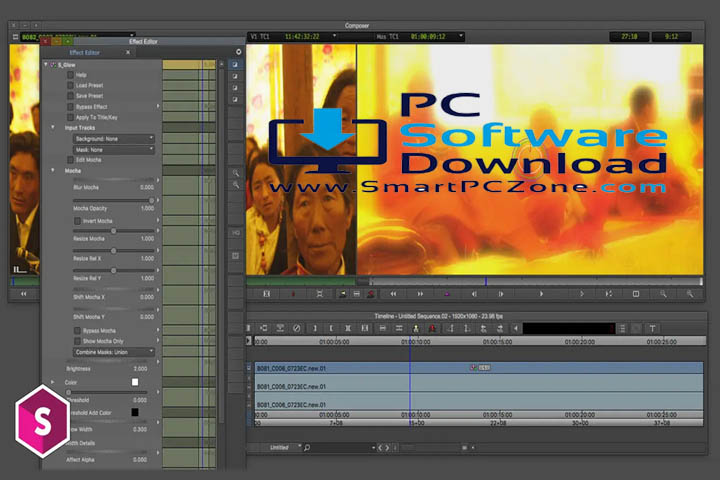Enable the Invert Mocha checkbox

(78, 221)
